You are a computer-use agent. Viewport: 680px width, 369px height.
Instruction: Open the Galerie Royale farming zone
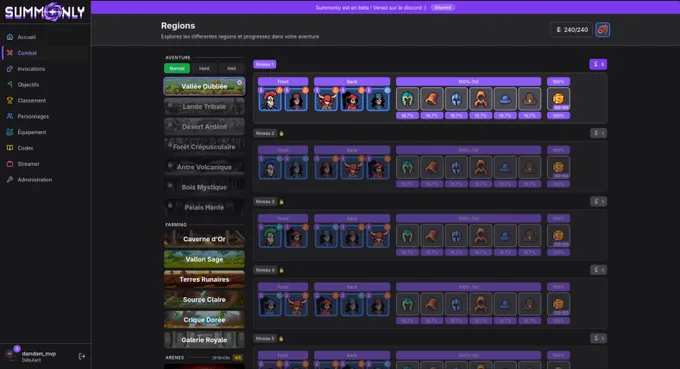tap(204, 340)
